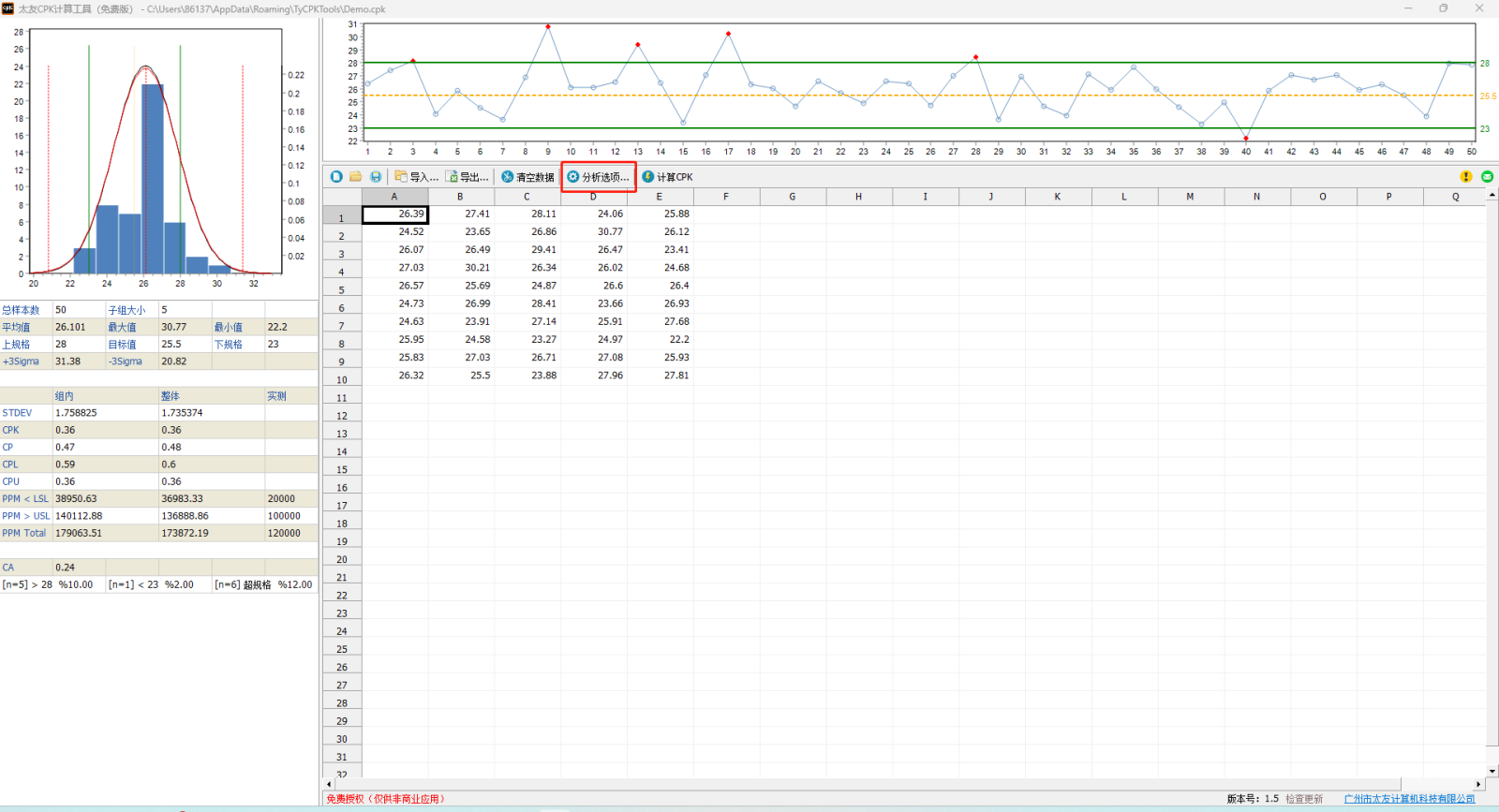Click the horizontal scrollbar left arrow
The width and height of the screenshot is (1499, 812).
329,784
